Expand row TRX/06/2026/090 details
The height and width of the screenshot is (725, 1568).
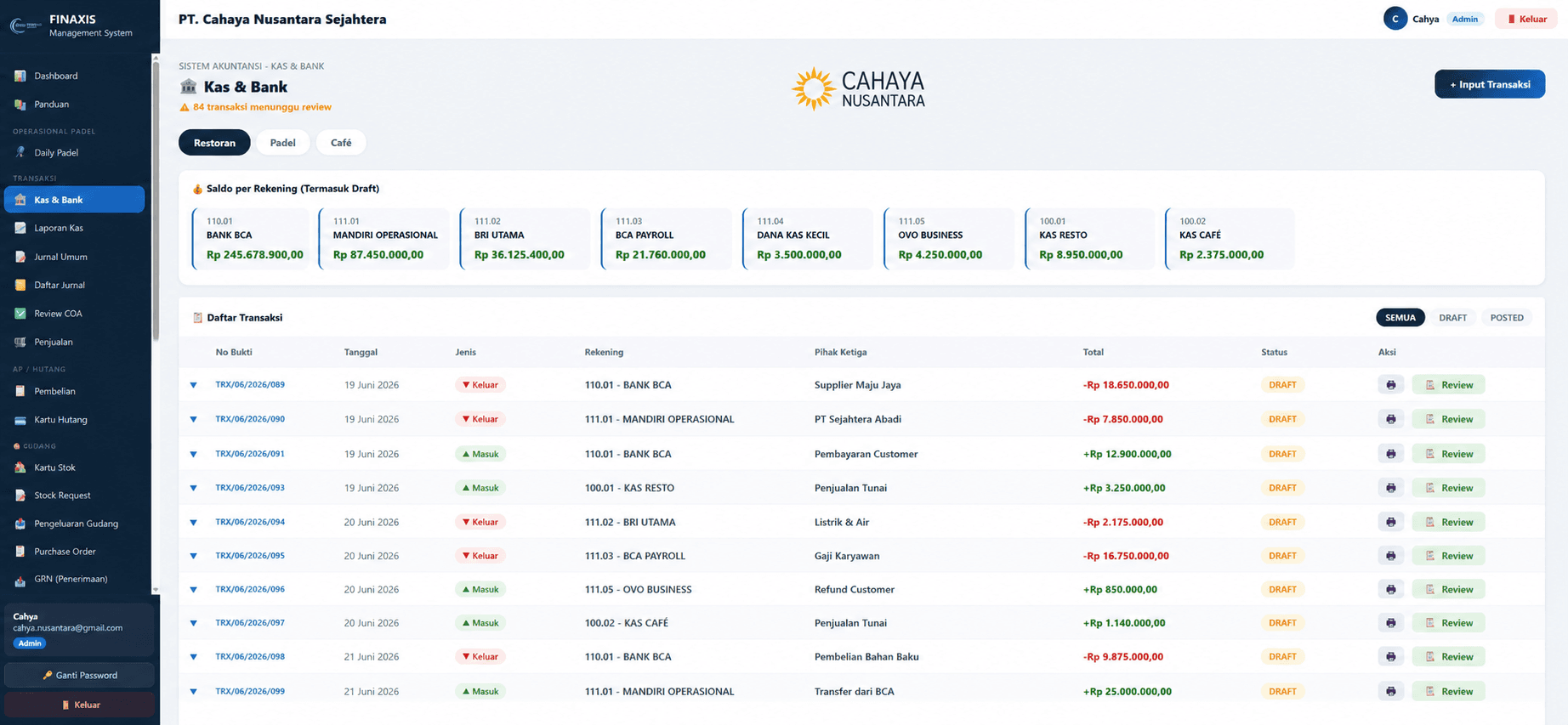[194, 419]
